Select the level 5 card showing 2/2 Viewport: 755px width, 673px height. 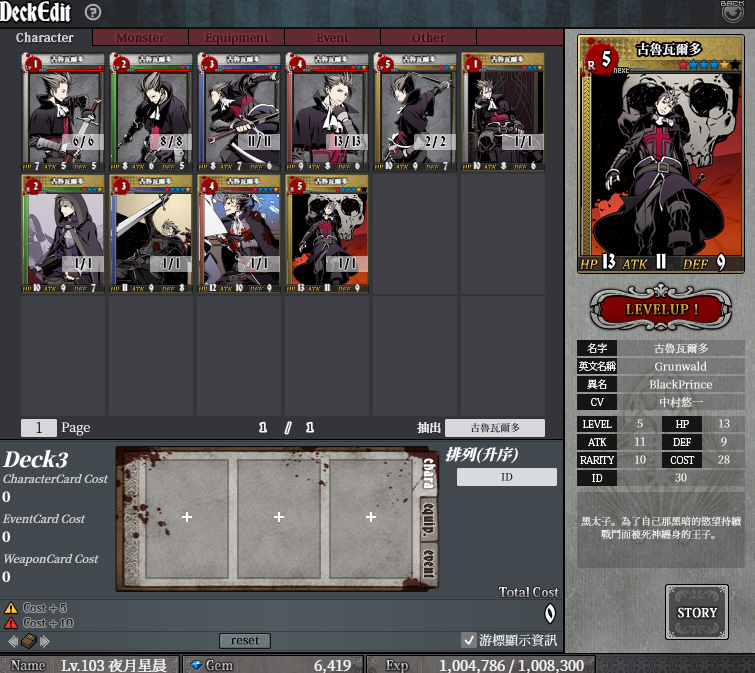click(415, 112)
